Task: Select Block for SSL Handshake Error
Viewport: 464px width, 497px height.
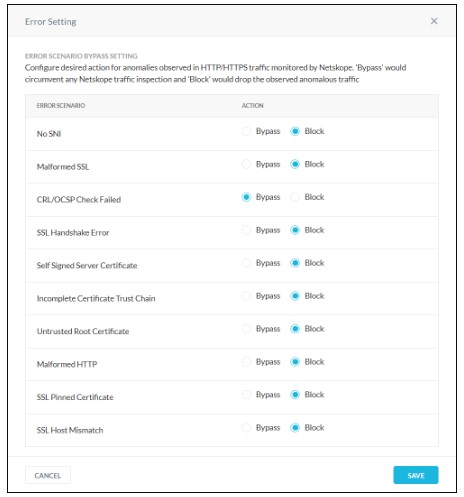Action: [x=295, y=230]
